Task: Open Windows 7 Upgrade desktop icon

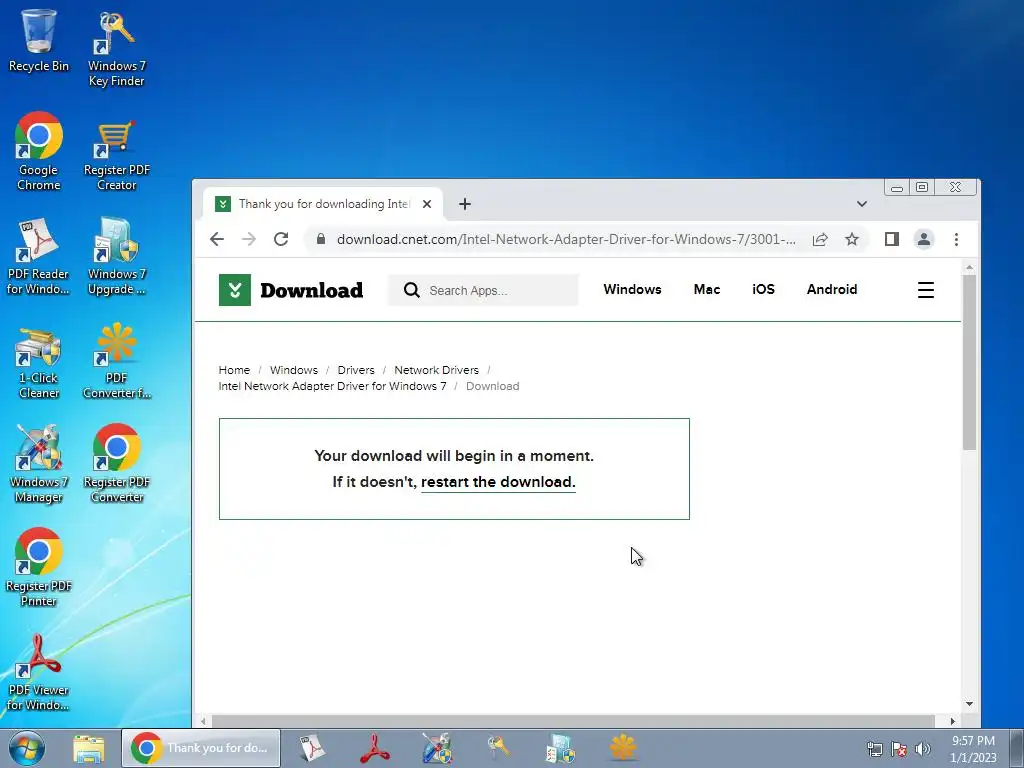Action: click(x=116, y=256)
